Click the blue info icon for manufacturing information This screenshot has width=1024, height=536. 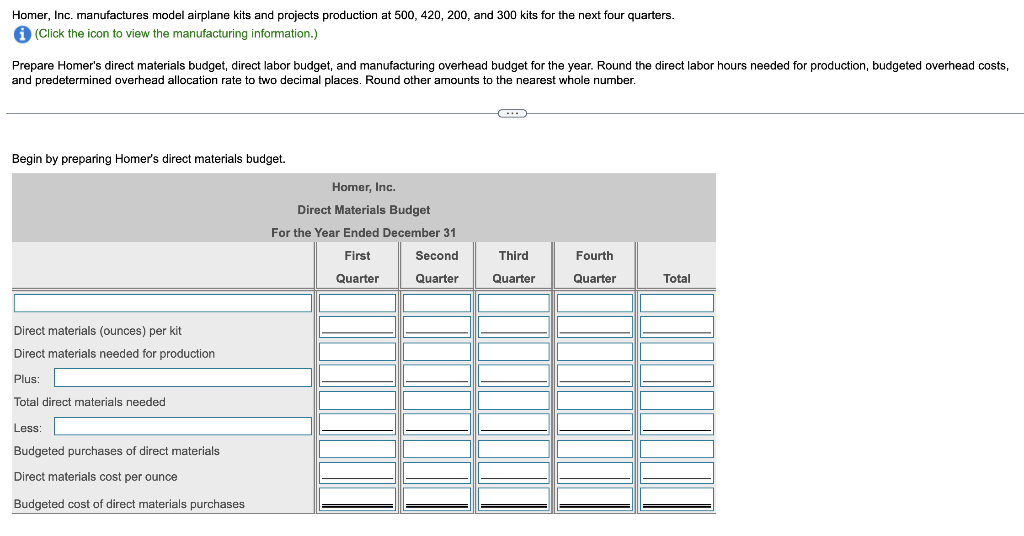22,35
